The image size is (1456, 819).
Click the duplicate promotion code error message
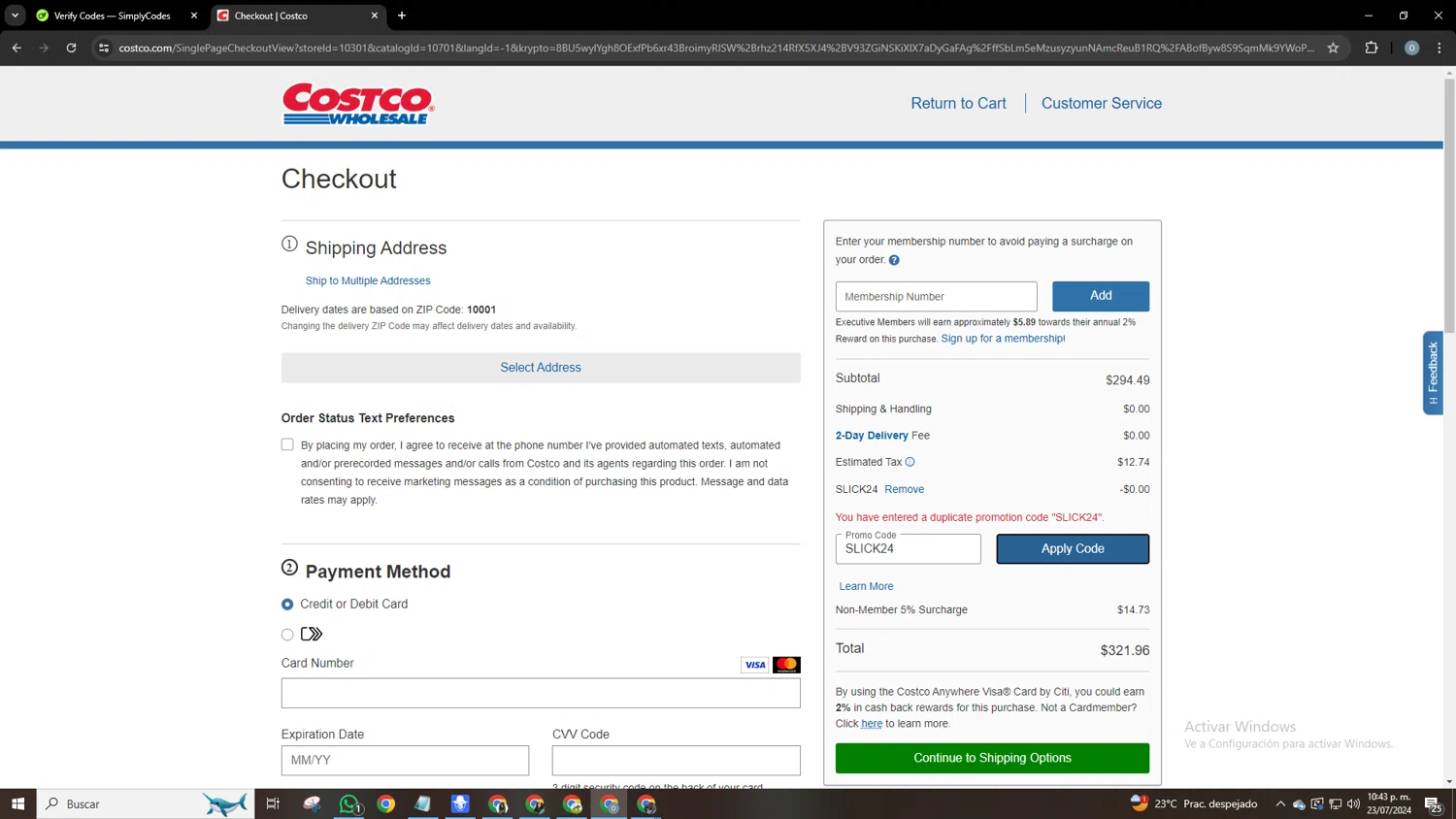(x=970, y=517)
